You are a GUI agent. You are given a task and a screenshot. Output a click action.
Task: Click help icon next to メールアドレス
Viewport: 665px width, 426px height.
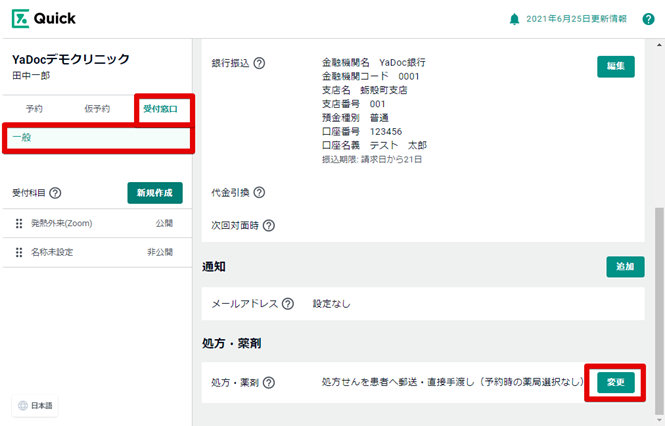pos(288,303)
